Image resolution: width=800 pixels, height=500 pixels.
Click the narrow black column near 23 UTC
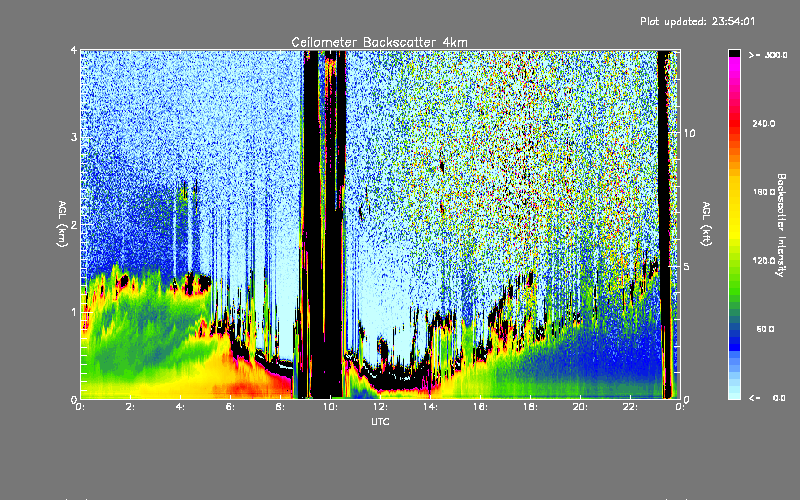[664, 224]
